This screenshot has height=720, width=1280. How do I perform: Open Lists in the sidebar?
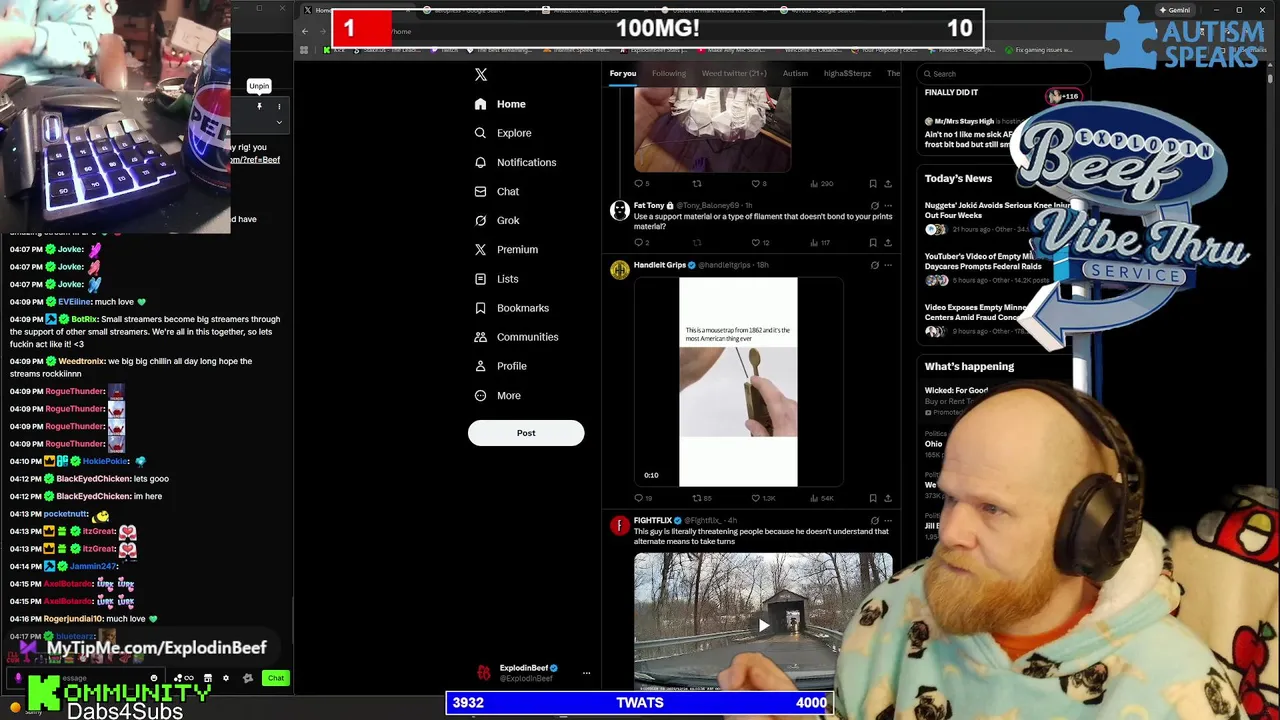click(496, 279)
